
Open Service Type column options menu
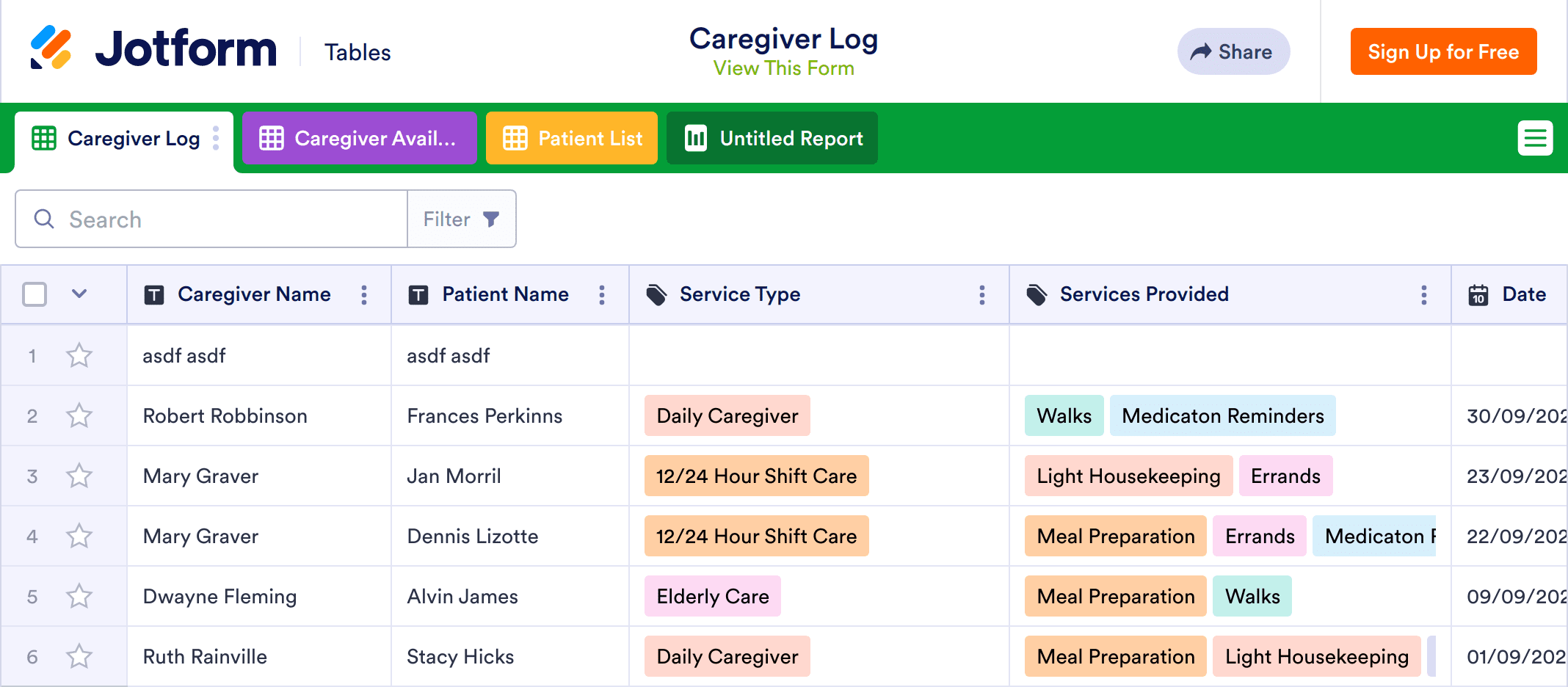point(982,295)
